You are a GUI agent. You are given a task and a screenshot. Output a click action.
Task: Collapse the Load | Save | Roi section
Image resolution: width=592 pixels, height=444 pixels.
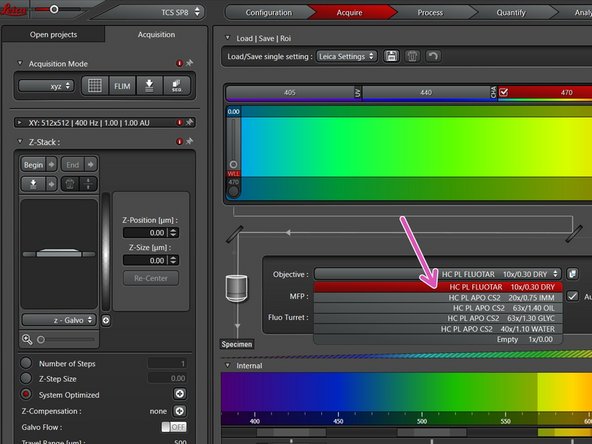[227, 38]
